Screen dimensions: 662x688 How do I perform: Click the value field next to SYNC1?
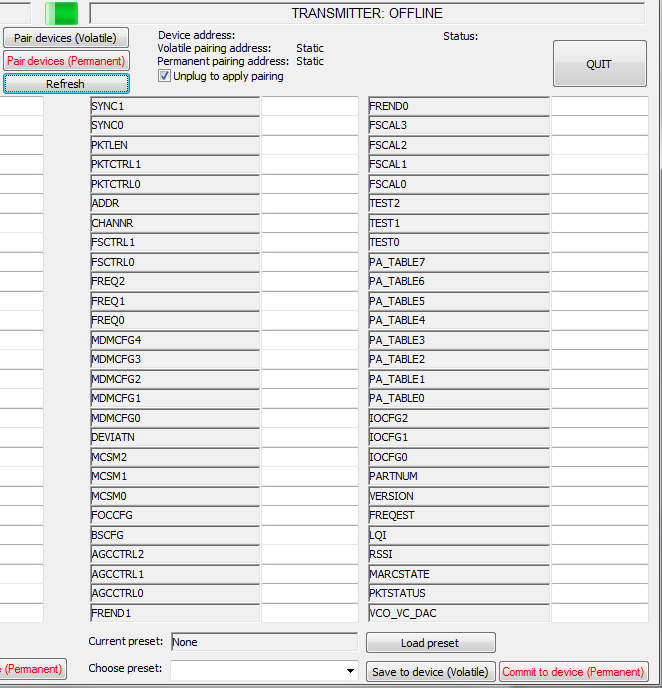[310, 106]
